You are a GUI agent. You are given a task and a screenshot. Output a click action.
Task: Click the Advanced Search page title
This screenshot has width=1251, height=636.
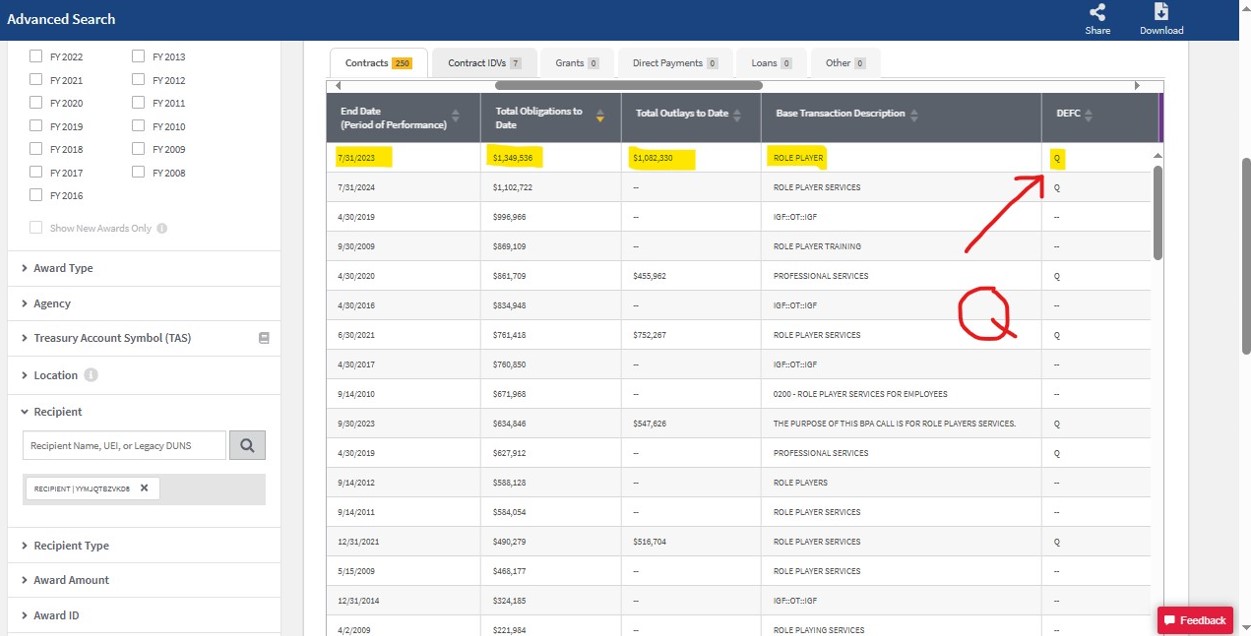click(61, 19)
